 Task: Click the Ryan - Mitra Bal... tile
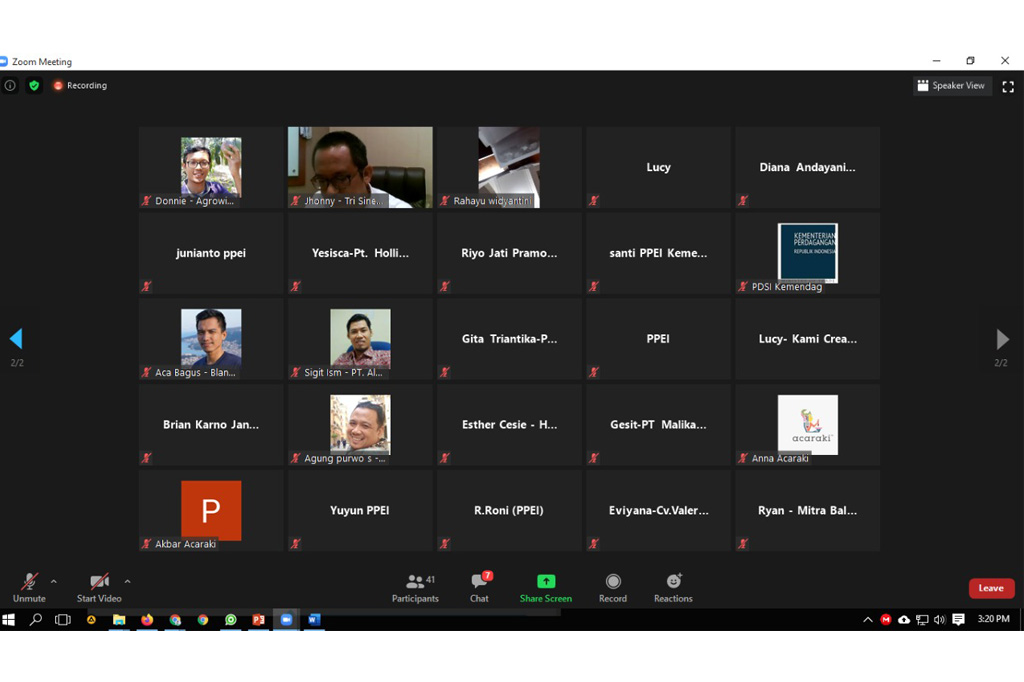(x=807, y=510)
